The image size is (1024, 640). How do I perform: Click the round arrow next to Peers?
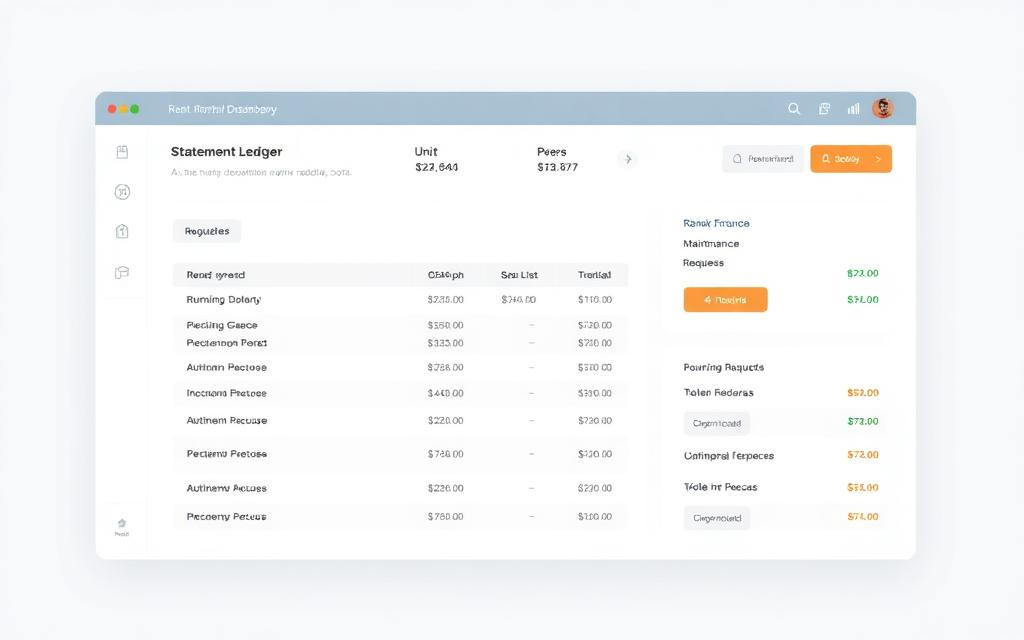coord(628,159)
